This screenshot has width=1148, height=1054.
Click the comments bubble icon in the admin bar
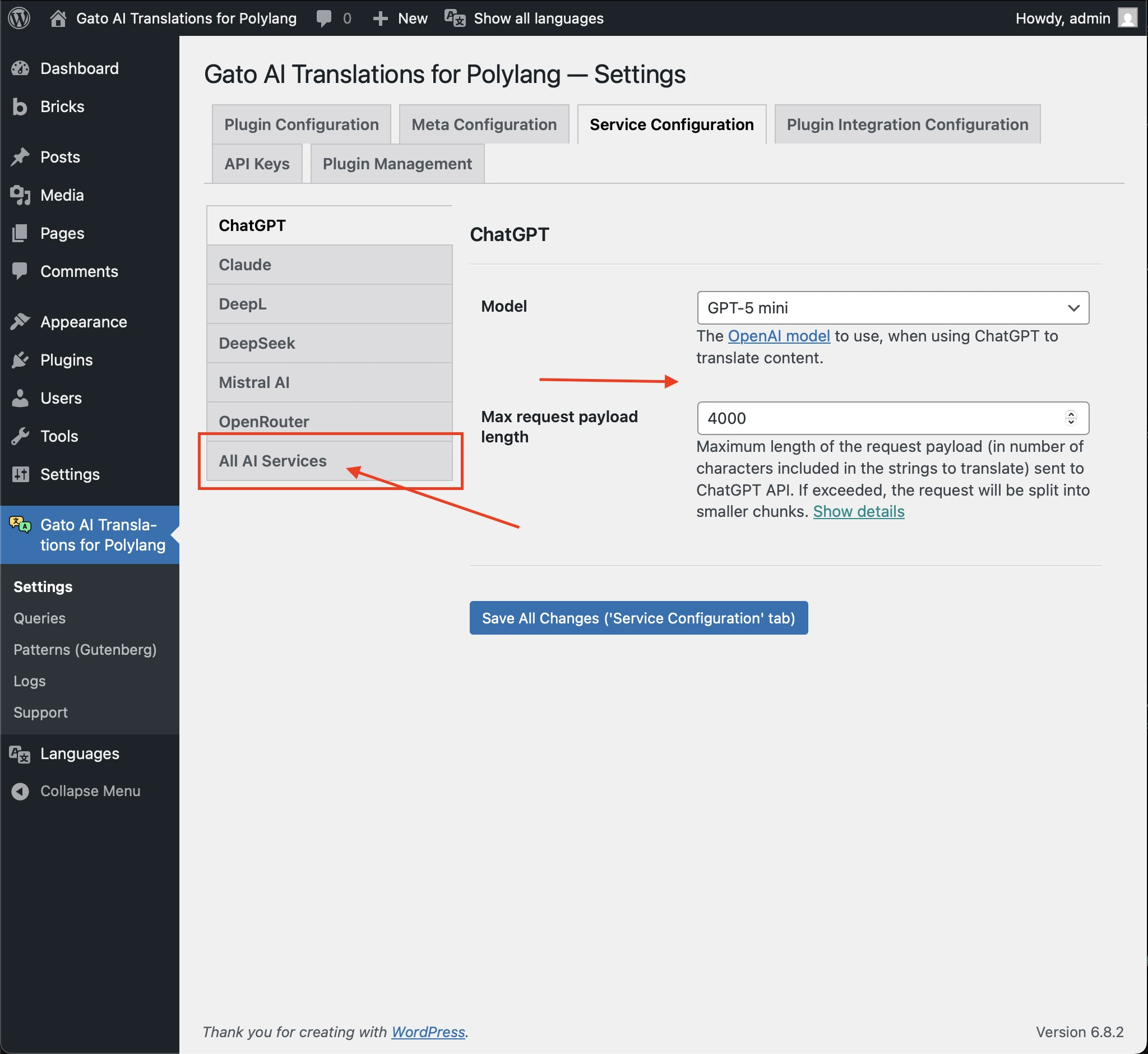click(324, 19)
